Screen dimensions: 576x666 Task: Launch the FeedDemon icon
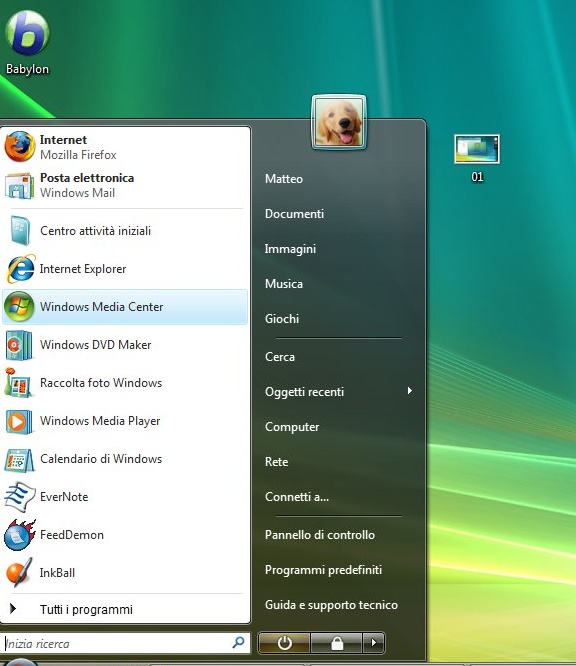(x=19, y=535)
